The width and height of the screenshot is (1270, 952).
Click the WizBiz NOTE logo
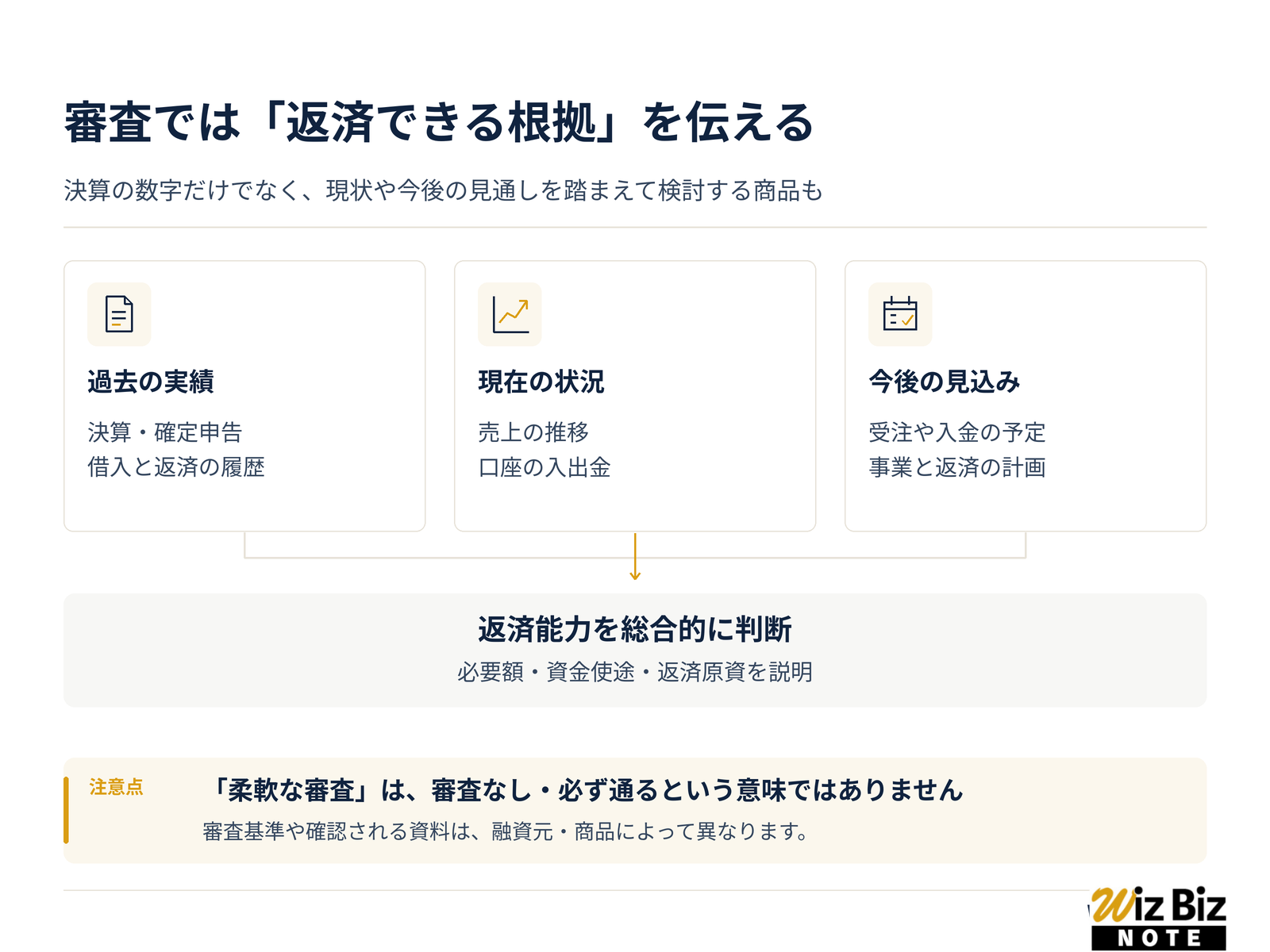1158,918
